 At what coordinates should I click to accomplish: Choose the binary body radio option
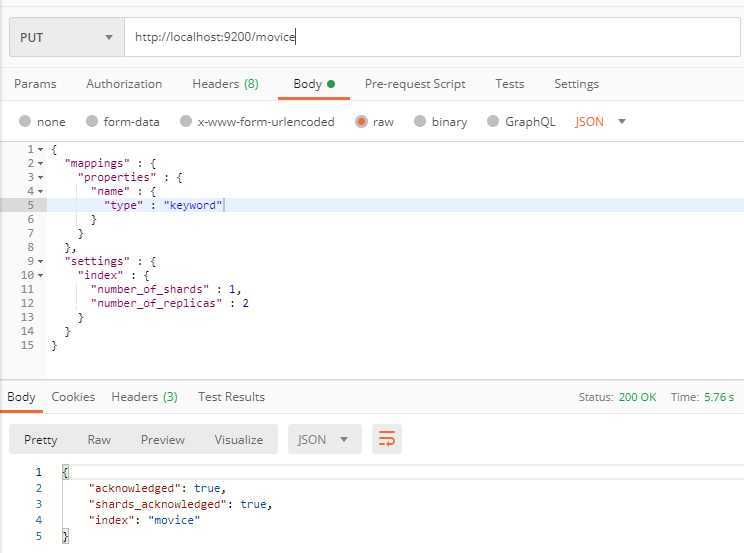[x=420, y=122]
